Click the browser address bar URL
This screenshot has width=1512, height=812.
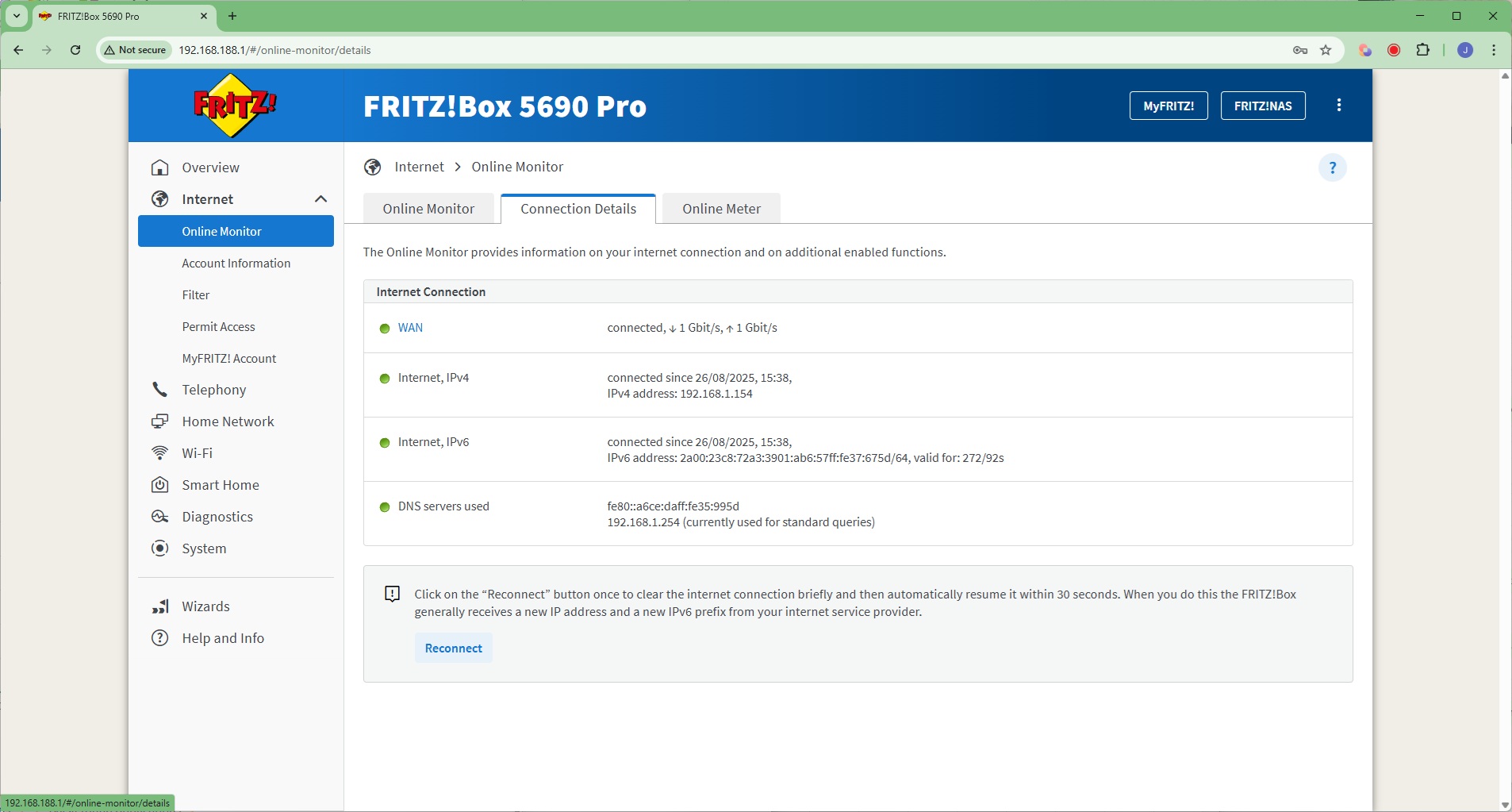tap(274, 50)
